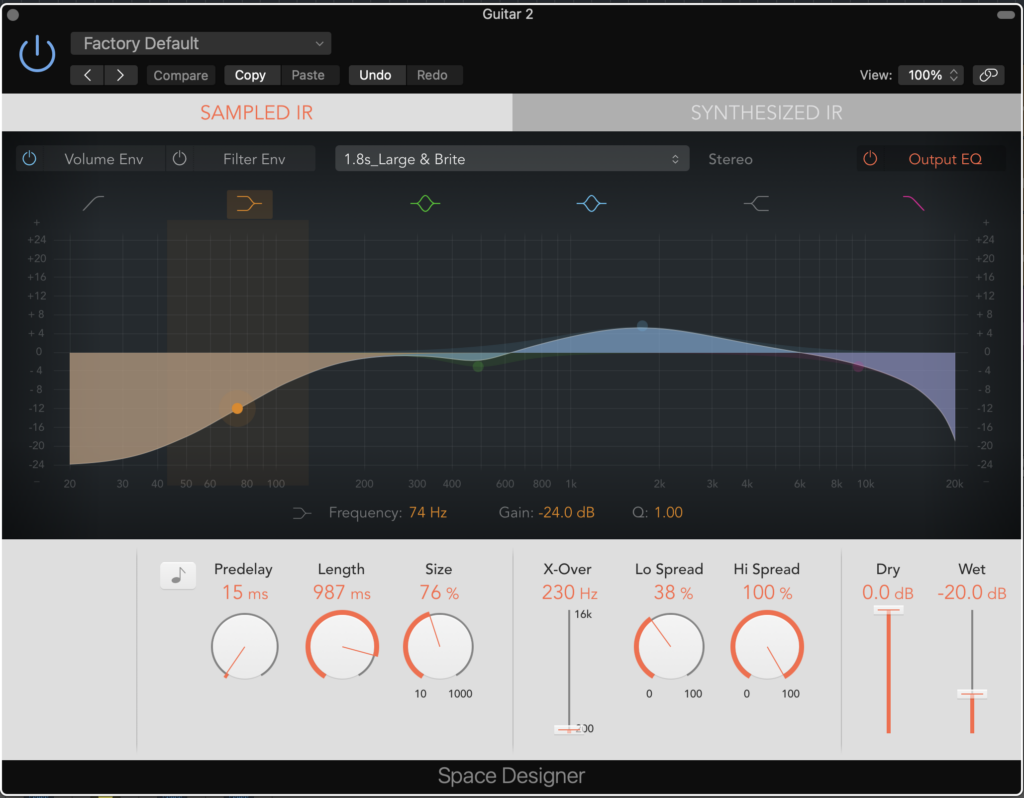The height and width of the screenshot is (798, 1024).
Task: Go to the next preset arrow
Action: pyautogui.click(x=121, y=75)
